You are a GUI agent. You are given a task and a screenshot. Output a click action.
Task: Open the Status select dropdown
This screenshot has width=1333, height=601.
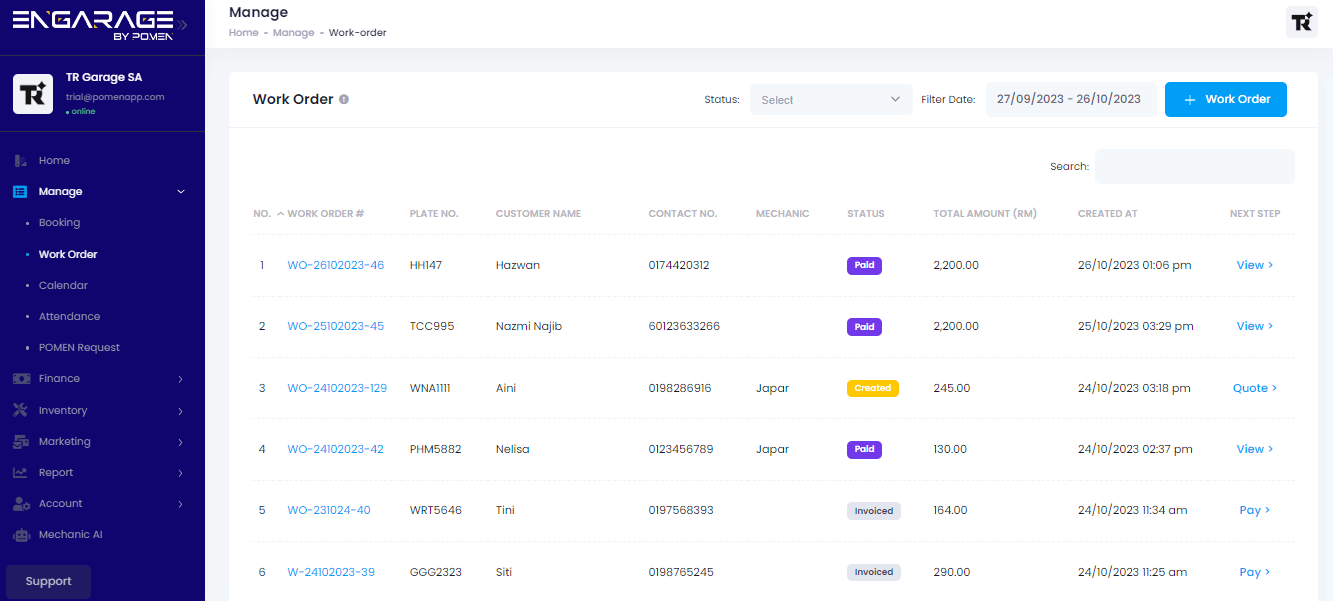[x=831, y=100]
